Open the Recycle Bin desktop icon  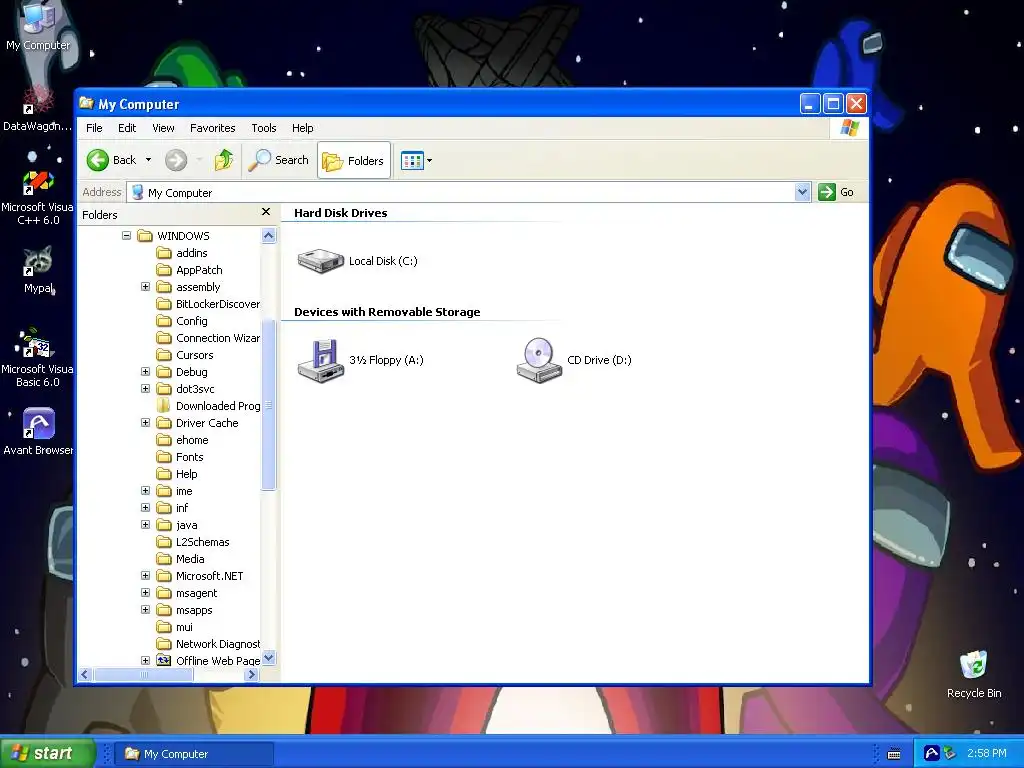click(974, 675)
